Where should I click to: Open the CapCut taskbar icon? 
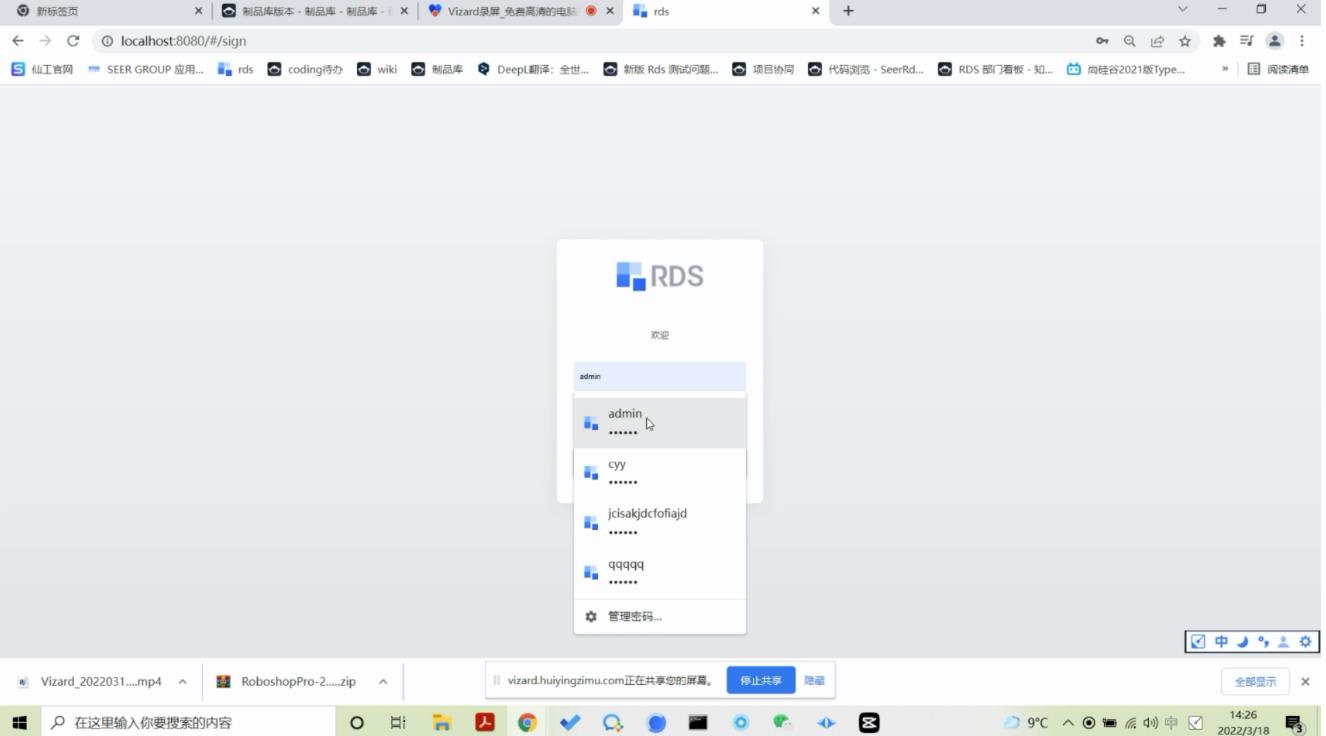pos(869,722)
